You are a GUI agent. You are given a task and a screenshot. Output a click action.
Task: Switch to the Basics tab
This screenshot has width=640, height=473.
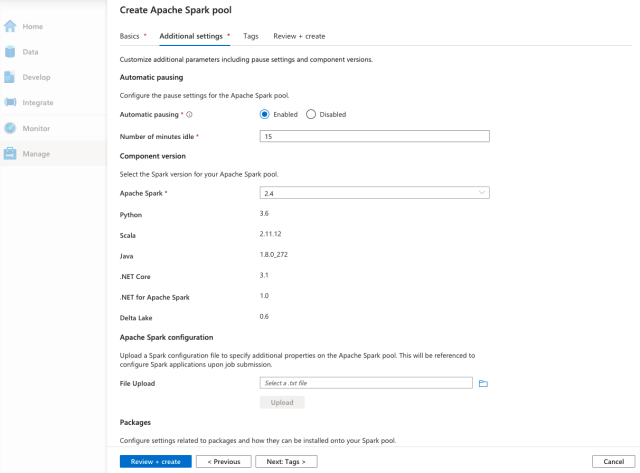129,36
